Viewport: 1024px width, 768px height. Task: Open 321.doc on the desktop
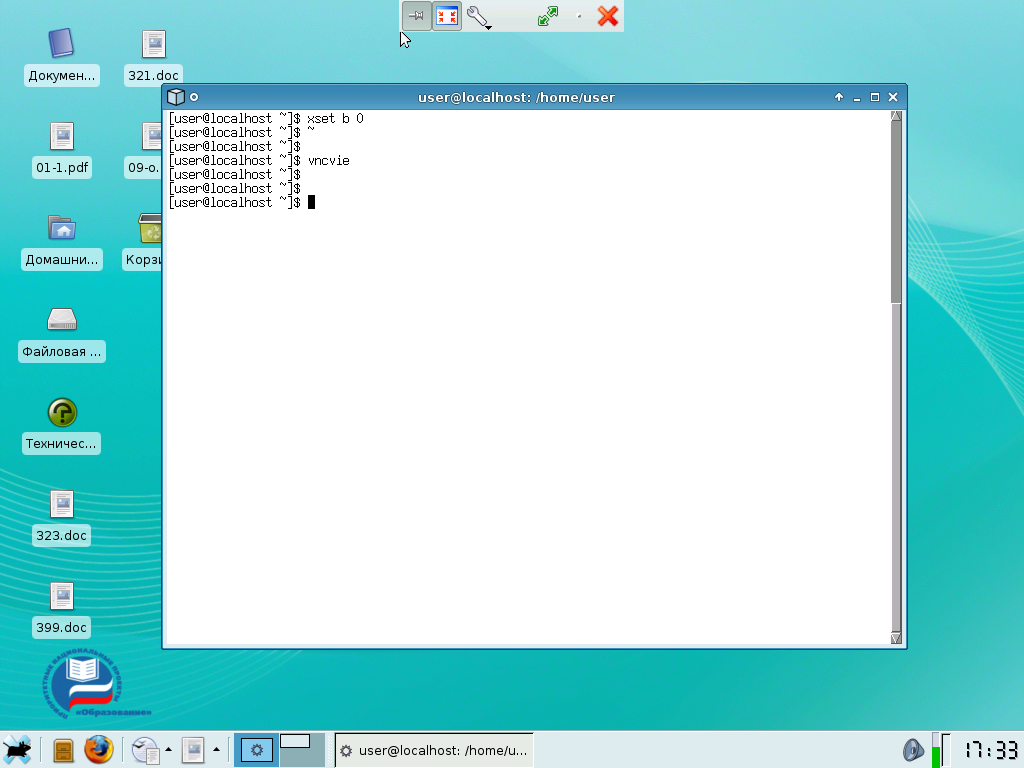click(x=152, y=45)
